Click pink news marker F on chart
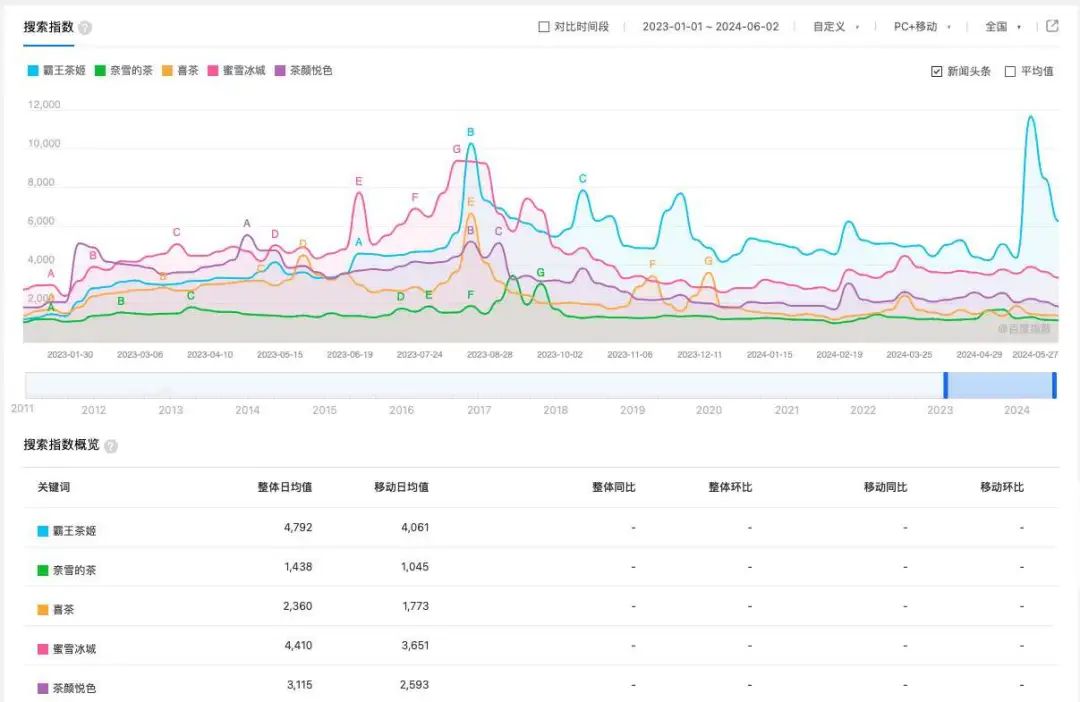 click(x=415, y=197)
